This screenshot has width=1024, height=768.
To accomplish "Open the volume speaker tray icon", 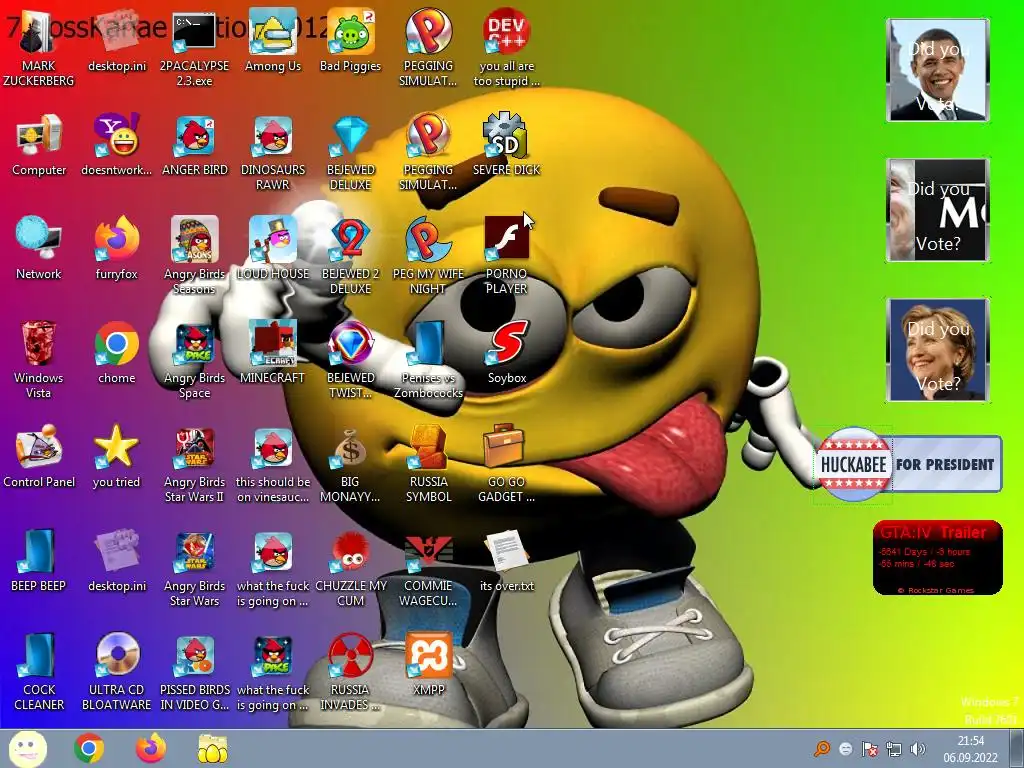I will point(918,748).
